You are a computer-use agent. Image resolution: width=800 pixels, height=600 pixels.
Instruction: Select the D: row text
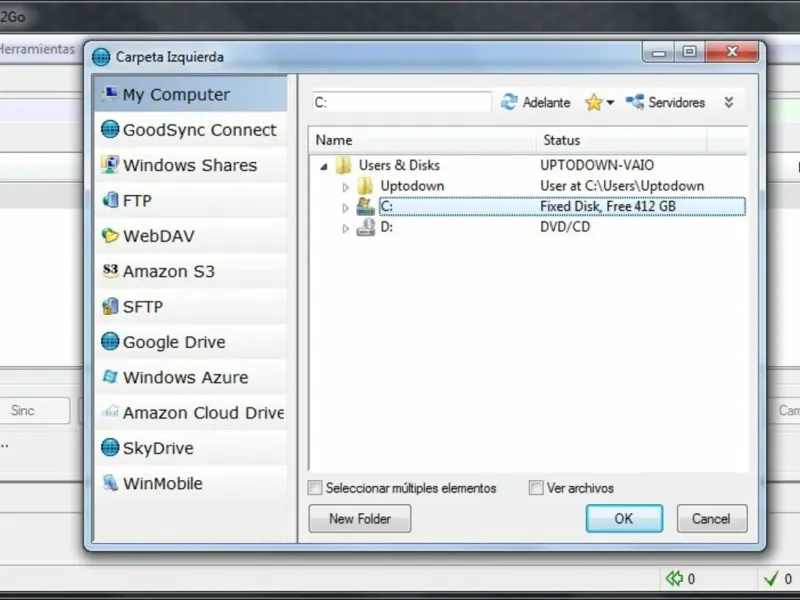coord(387,227)
